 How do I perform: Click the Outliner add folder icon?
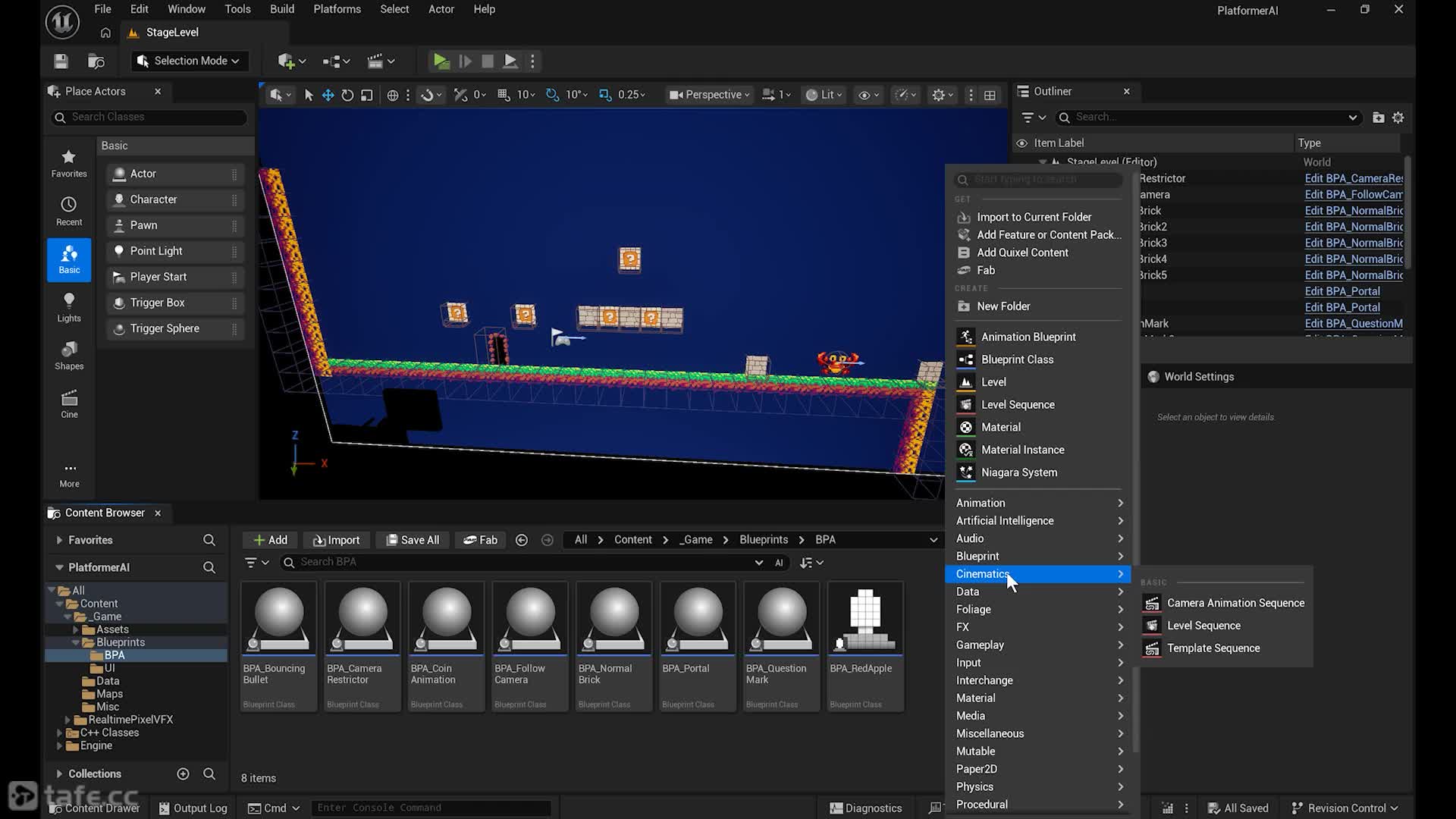(1379, 118)
